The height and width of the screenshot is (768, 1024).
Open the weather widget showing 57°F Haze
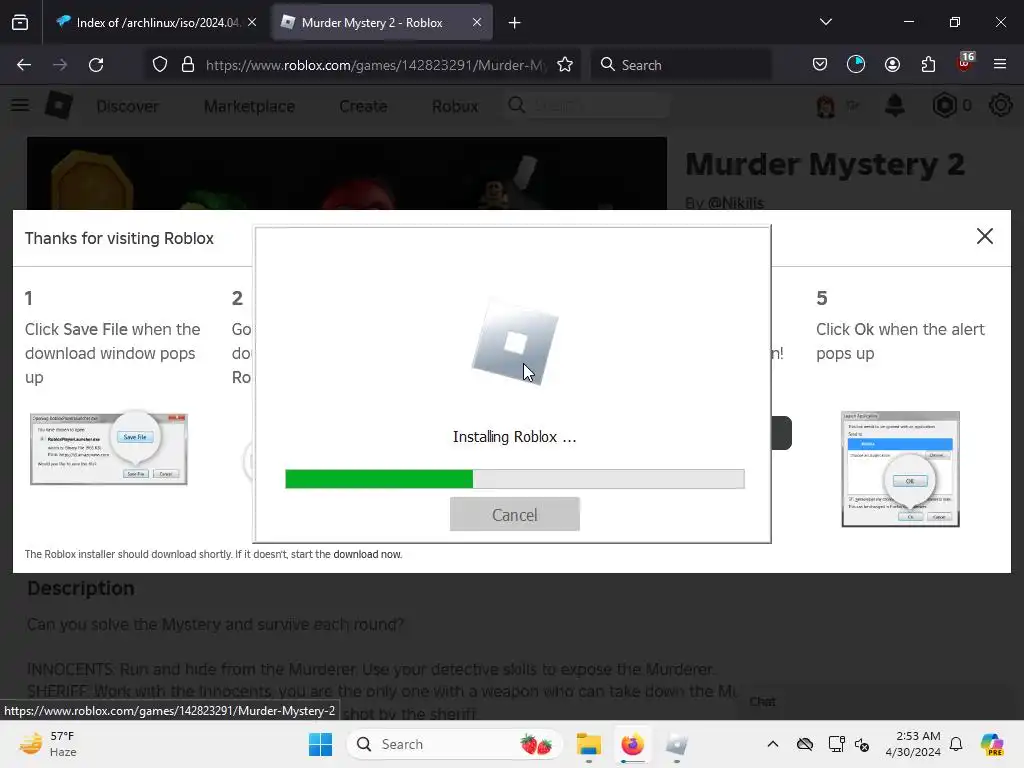tap(48, 744)
